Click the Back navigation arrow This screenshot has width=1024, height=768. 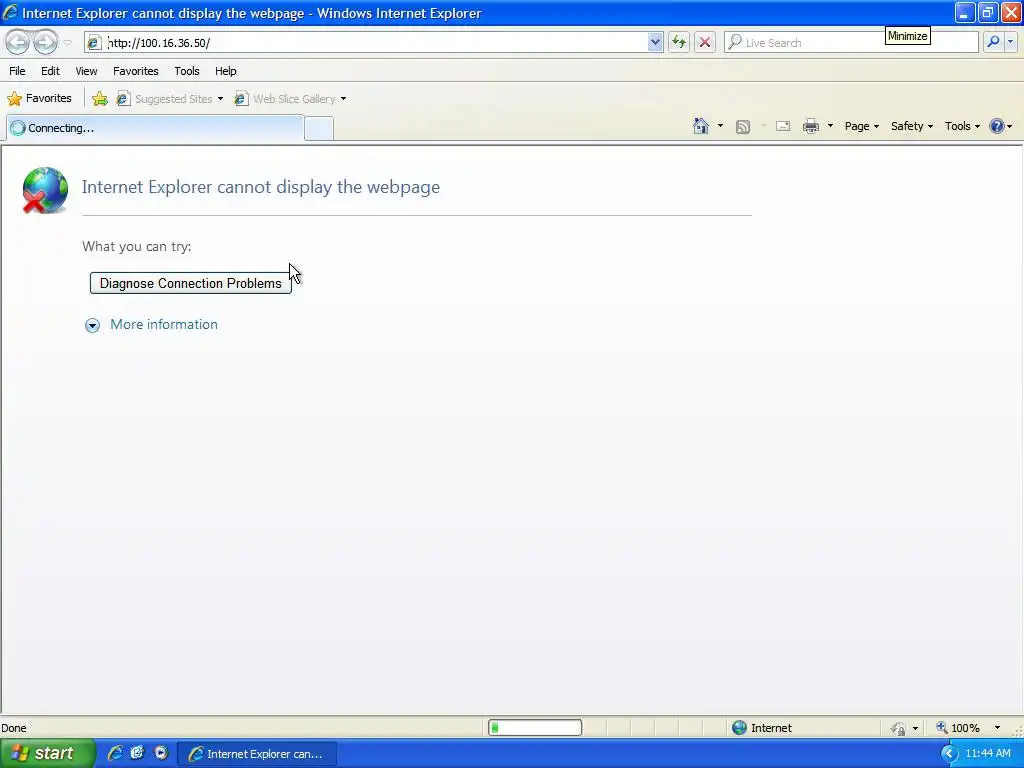(x=18, y=42)
